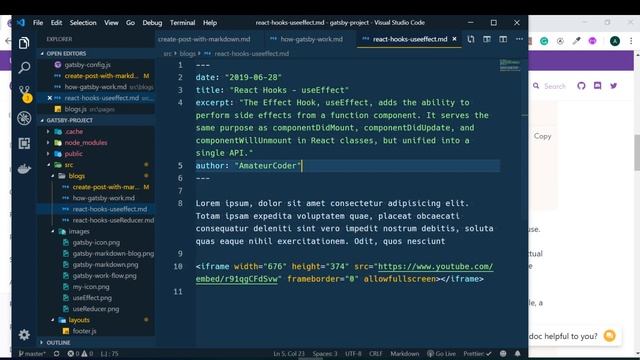Open the Go menu
The height and width of the screenshot is (360, 640).
pos(130,22)
